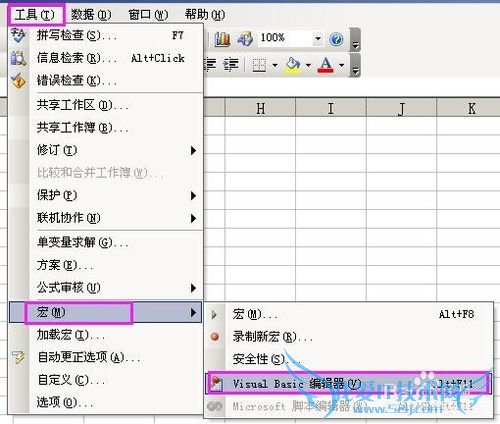Select column J header
The image size is (500, 424).
click(x=401, y=108)
